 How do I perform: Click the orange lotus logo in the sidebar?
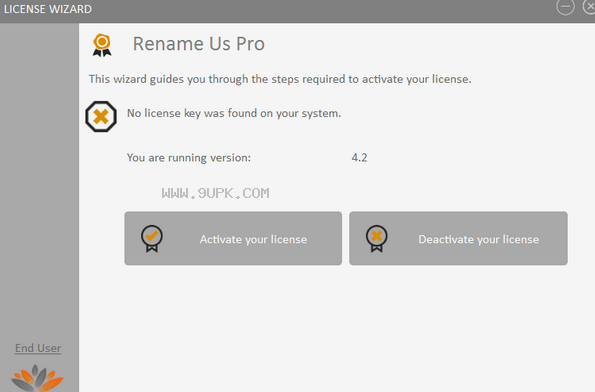coord(37,378)
